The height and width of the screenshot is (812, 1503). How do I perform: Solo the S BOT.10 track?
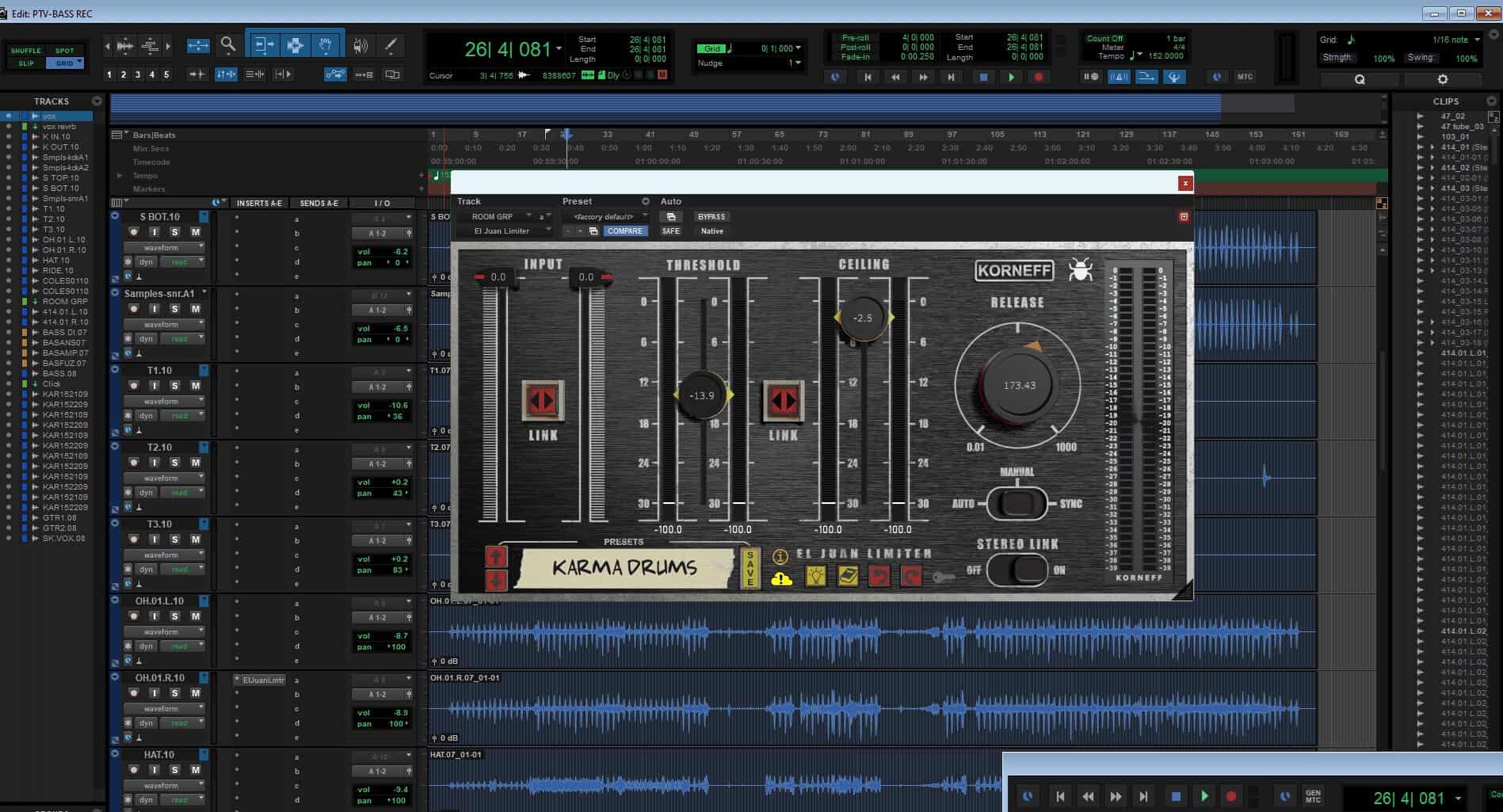(x=175, y=232)
